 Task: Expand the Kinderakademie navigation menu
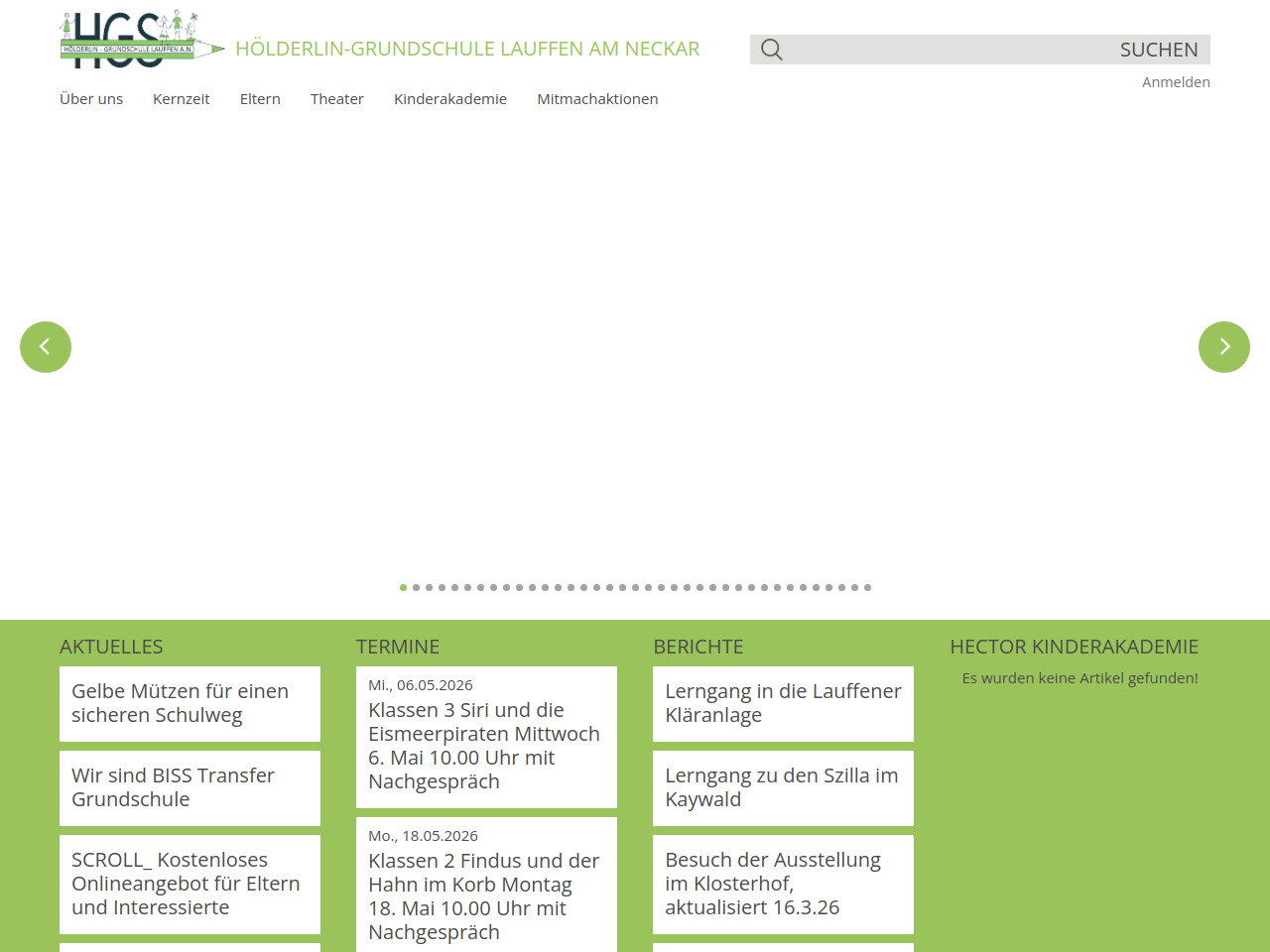pos(450,99)
